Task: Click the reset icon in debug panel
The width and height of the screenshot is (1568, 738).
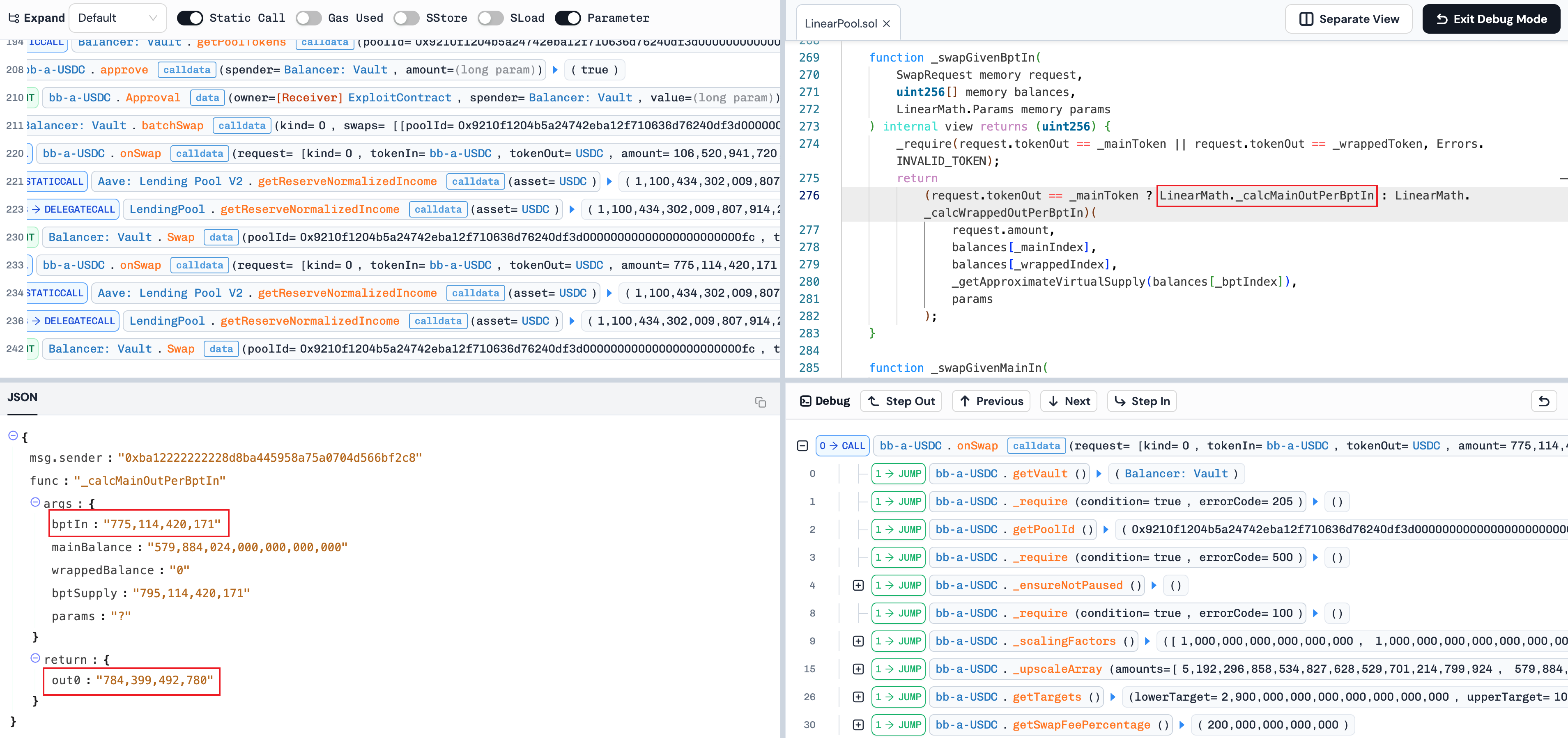Action: point(1544,401)
